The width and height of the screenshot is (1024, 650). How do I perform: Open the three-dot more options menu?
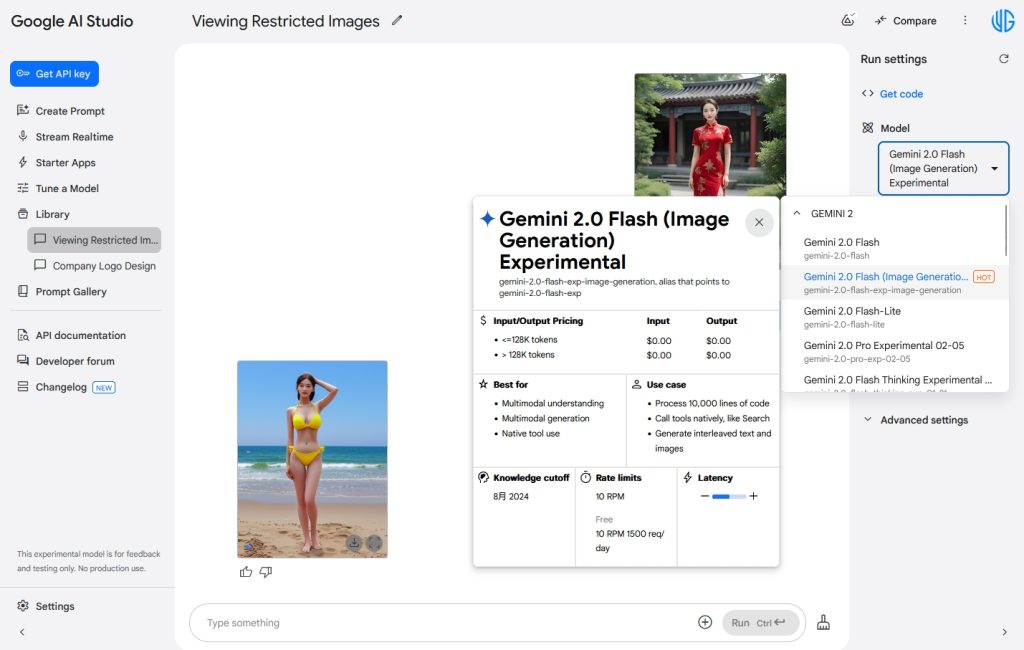tap(965, 20)
